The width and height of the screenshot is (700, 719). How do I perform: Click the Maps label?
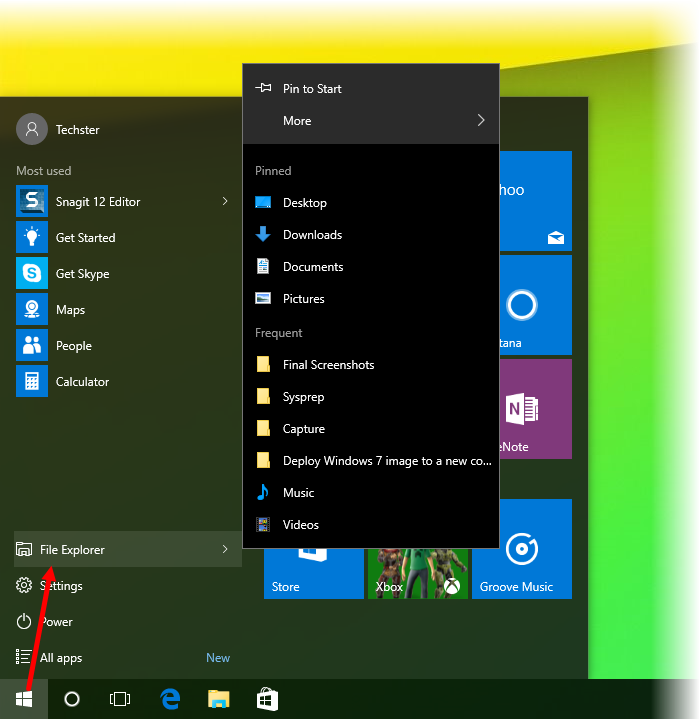pos(70,310)
